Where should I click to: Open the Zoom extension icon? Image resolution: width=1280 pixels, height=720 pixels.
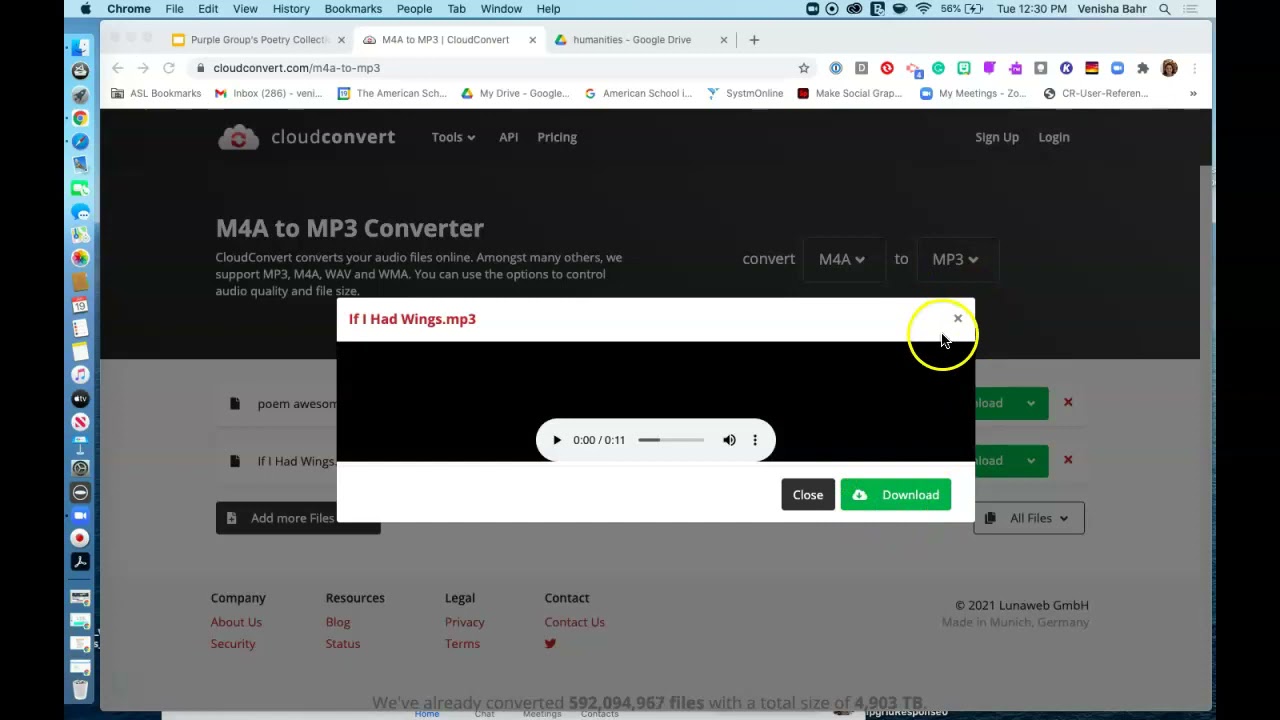1117,68
